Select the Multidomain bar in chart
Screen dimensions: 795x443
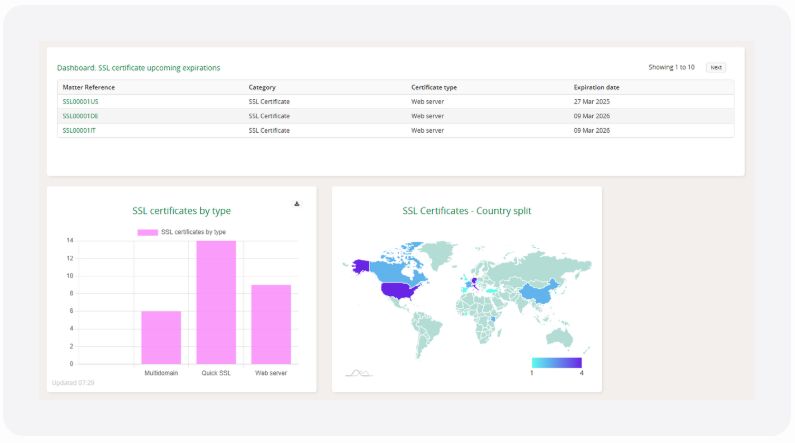click(161, 337)
